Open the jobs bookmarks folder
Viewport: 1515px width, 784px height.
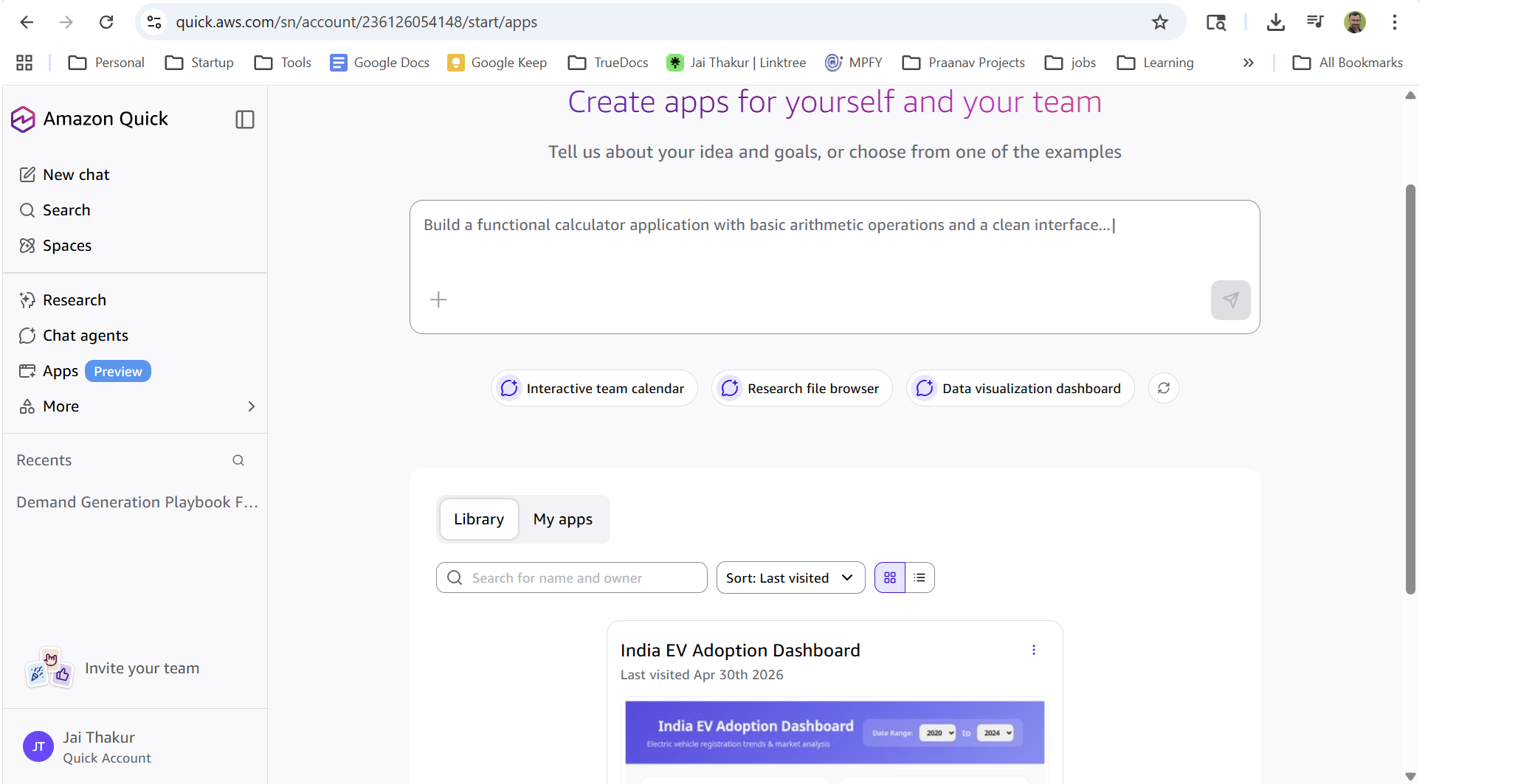pos(1071,63)
